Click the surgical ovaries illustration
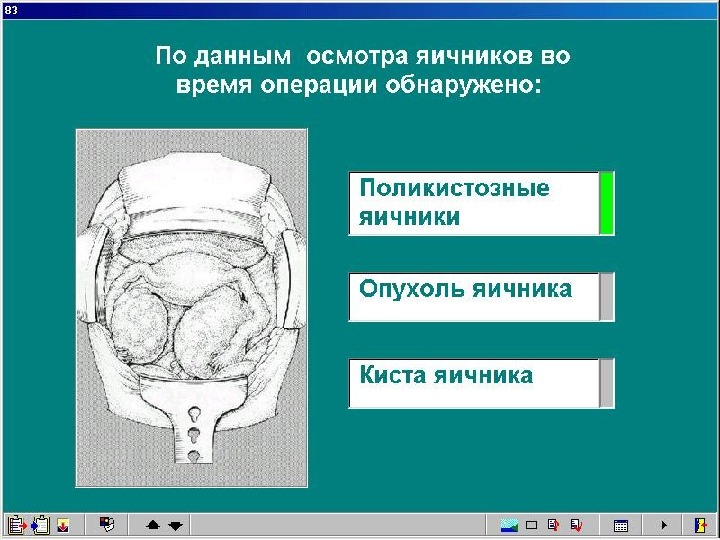Screen dimensions: 720x540 click(x=191, y=308)
